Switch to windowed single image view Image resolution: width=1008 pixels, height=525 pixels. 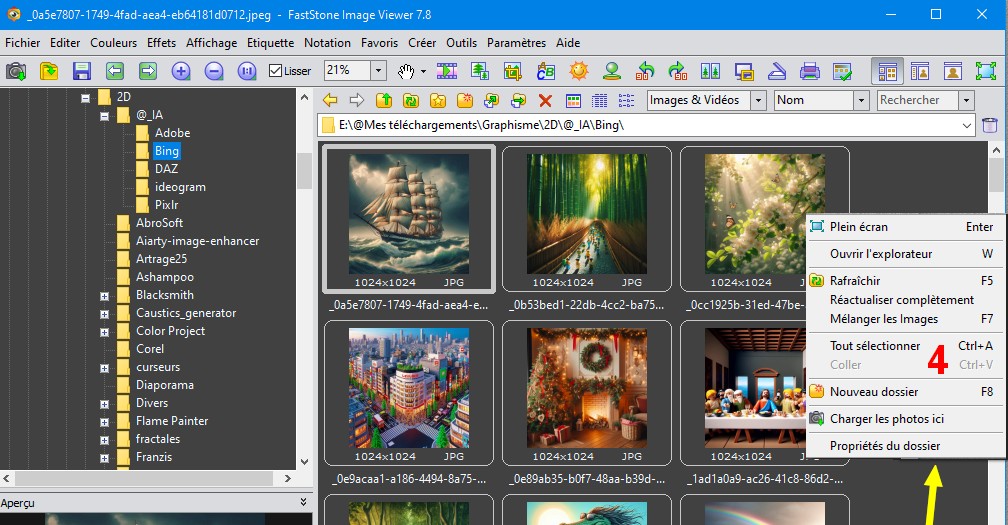(953, 71)
